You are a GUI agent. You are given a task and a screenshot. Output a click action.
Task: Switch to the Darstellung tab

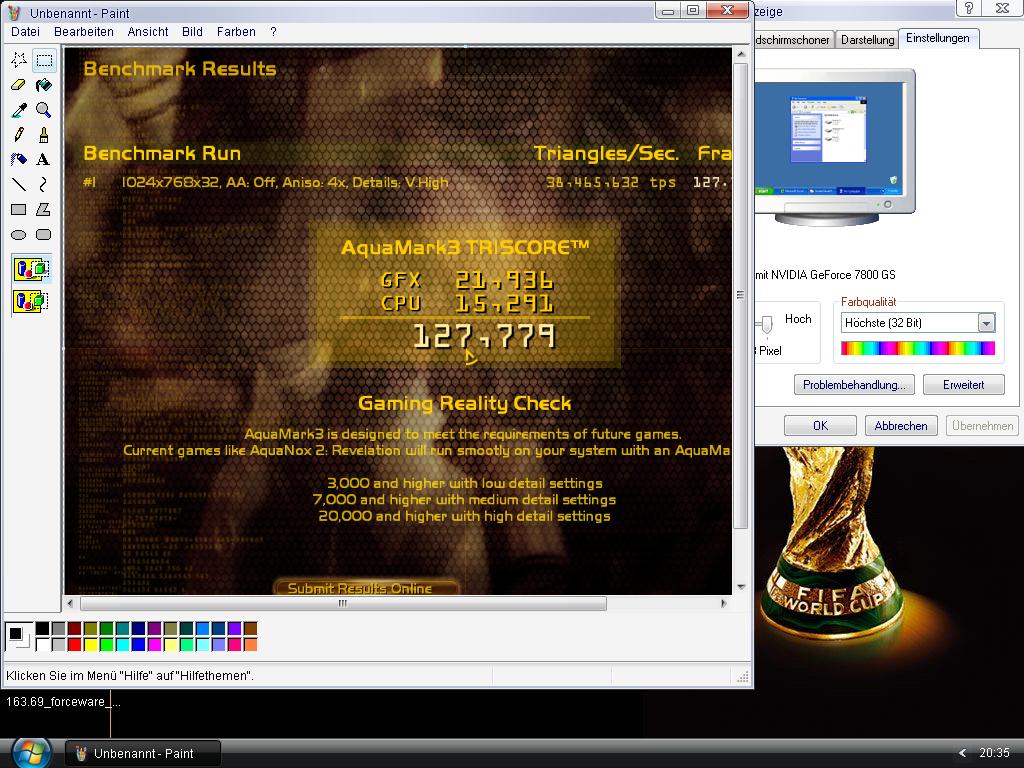coord(867,40)
